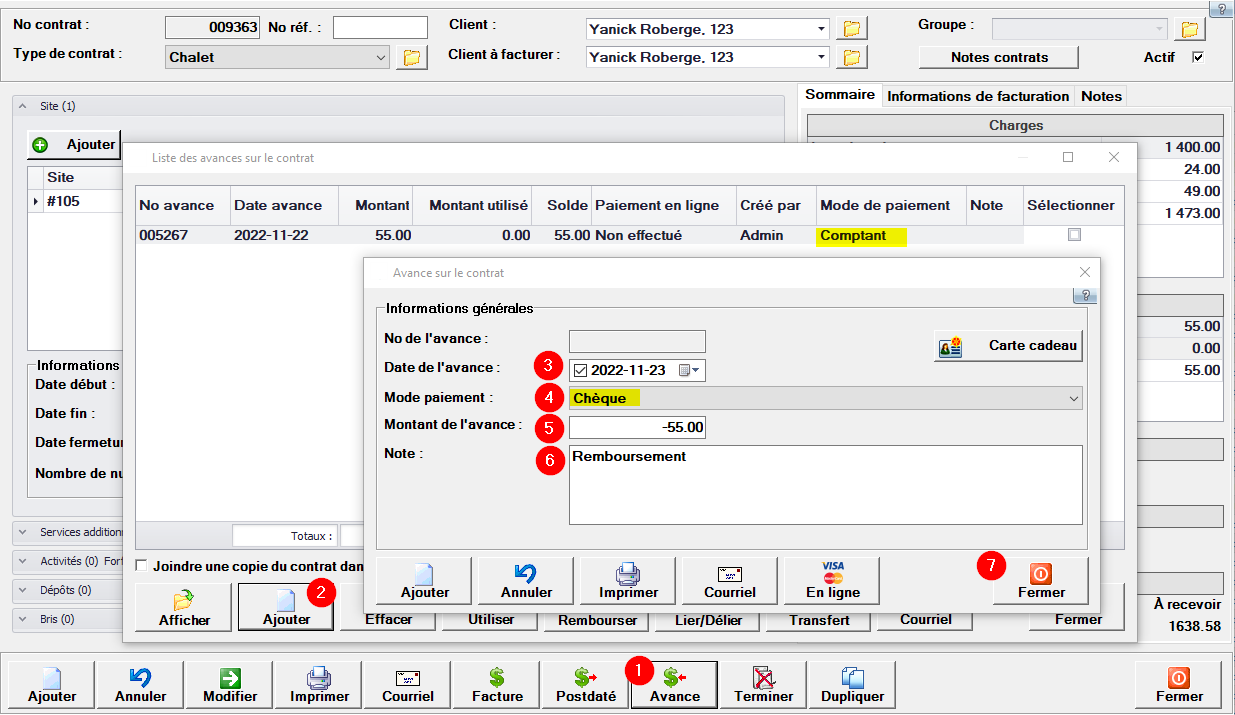Image resolution: width=1235 pixels, height=715 pixels.
Task: Click Afficher in the advances list window
Action: coord(184,608)
